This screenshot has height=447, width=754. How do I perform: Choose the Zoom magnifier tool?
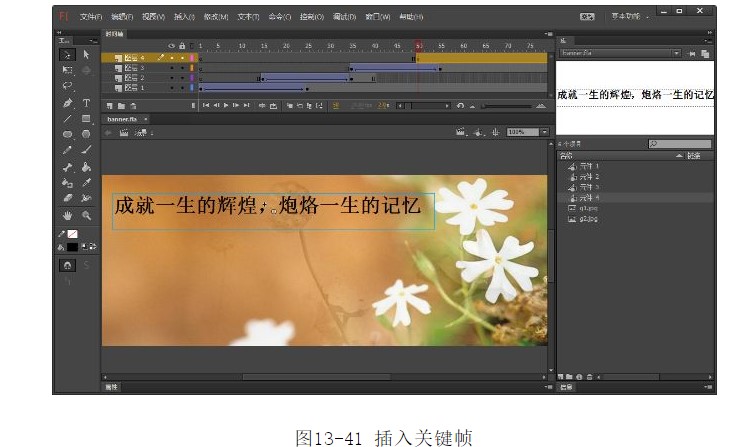[x=86, y=214]
